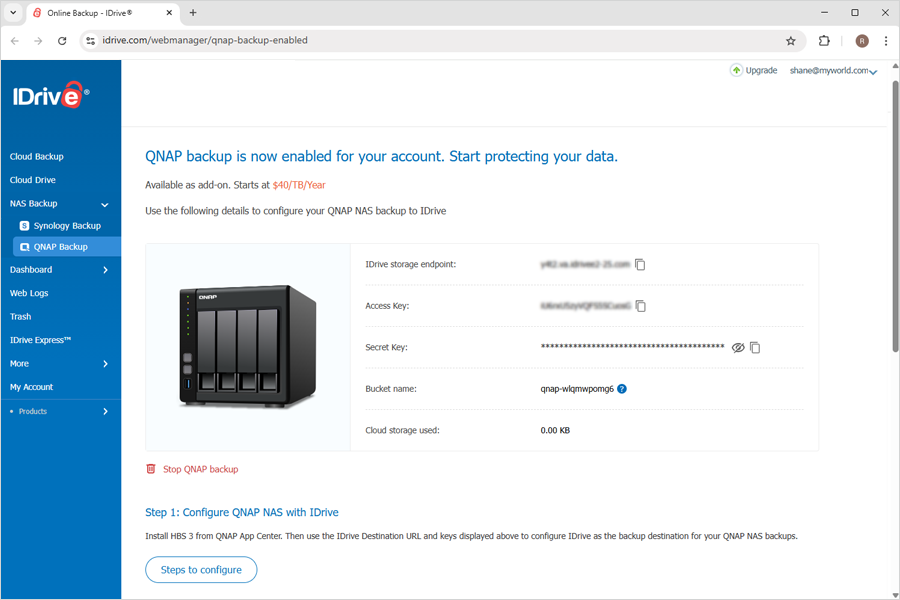Reveal the hidden Secret Key
The image size is (900, 600).
point(738,347)
